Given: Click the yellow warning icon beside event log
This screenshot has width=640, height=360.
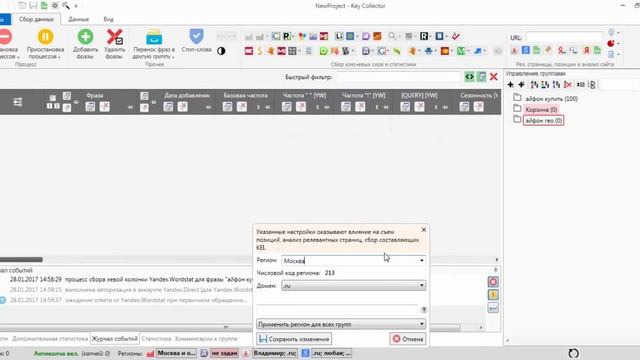Looking at the screenshot, I should coord(493,295).
